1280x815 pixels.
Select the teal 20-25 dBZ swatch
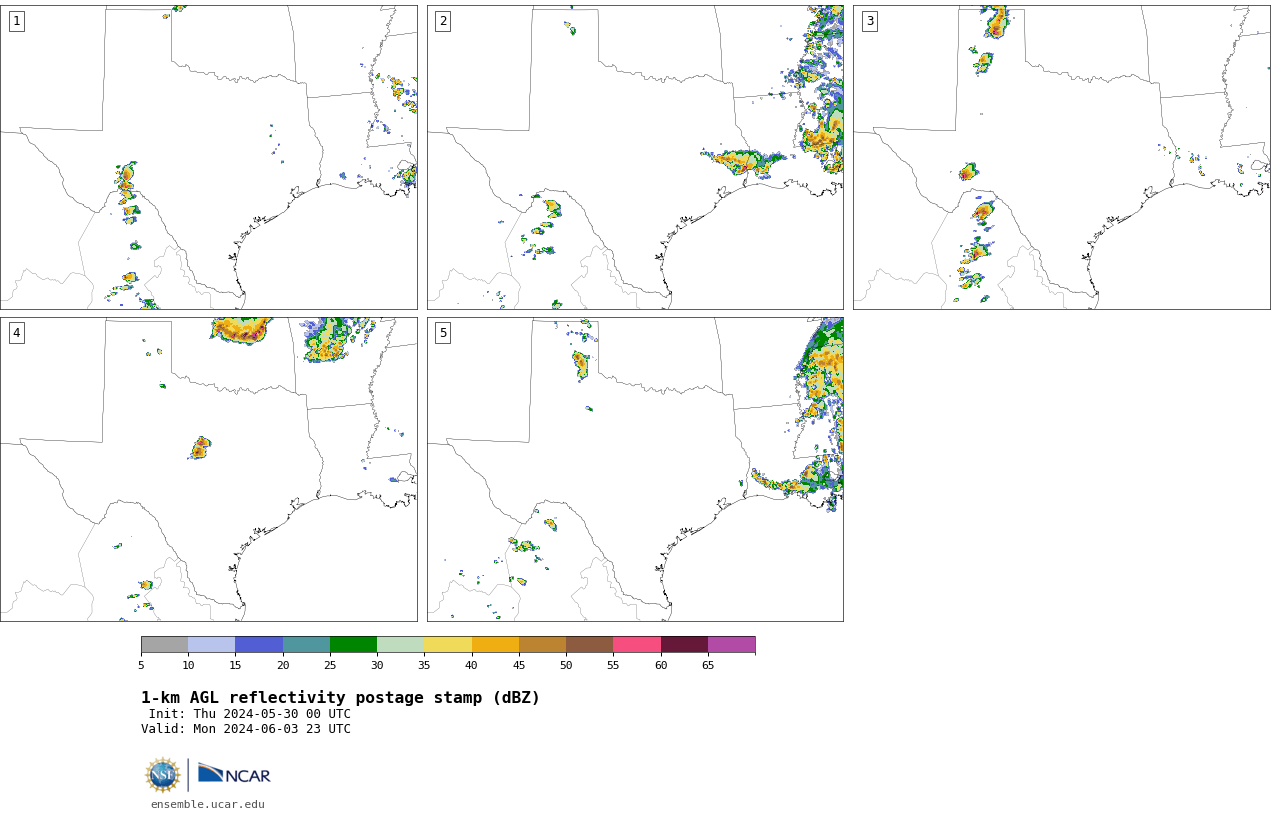(x=306, y=645)
